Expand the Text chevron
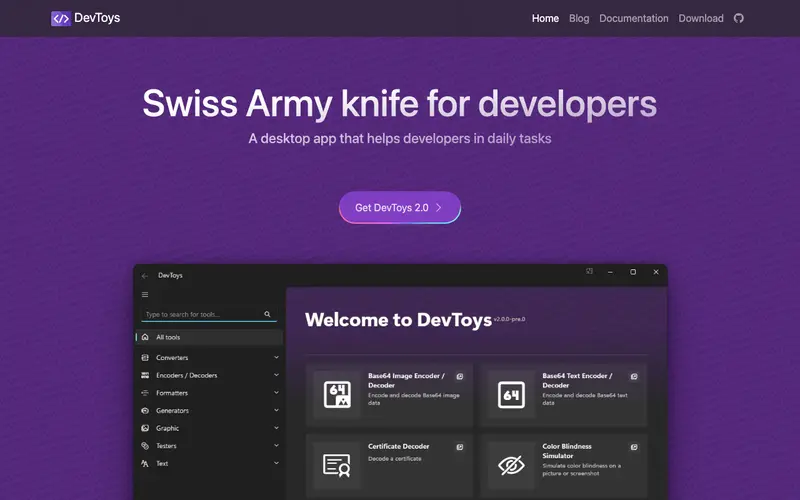The width and height of the screenshot is (800, 500). point(276,463)
